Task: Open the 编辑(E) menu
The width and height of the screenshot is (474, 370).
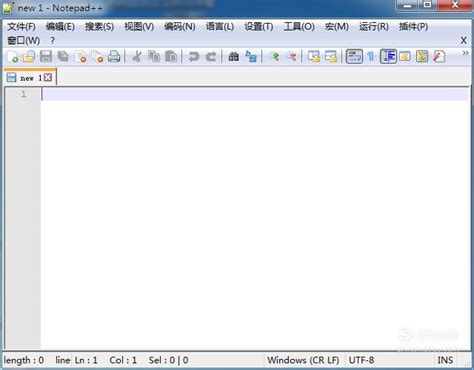Action: [x=60, y=26]
